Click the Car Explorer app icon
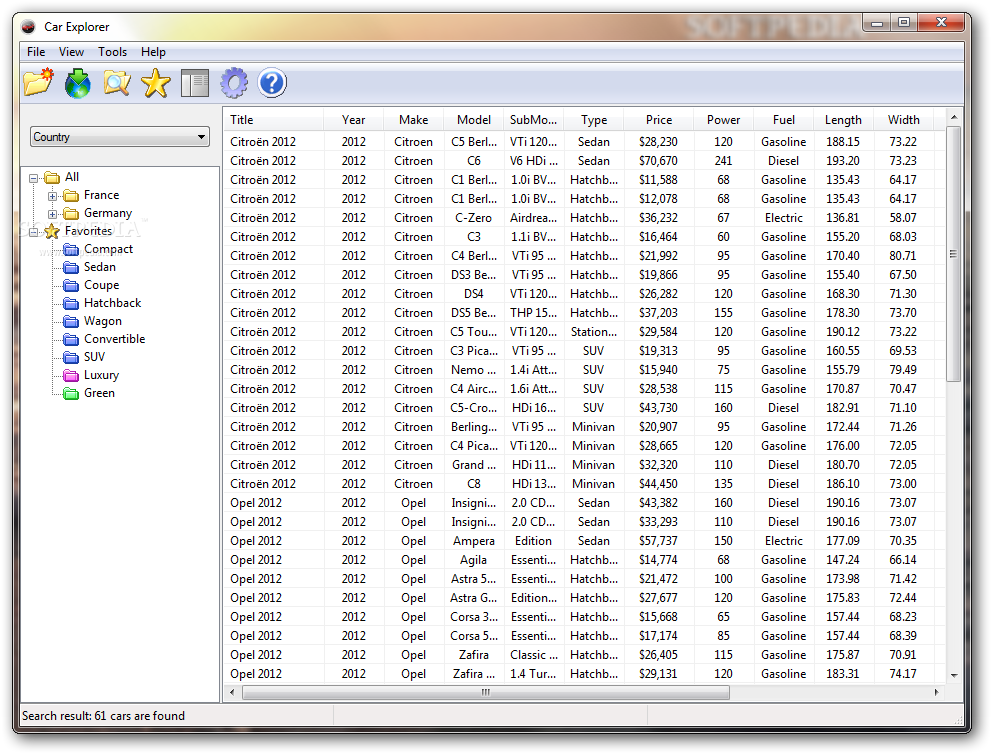992x754 pixels. tap(28, 27)
